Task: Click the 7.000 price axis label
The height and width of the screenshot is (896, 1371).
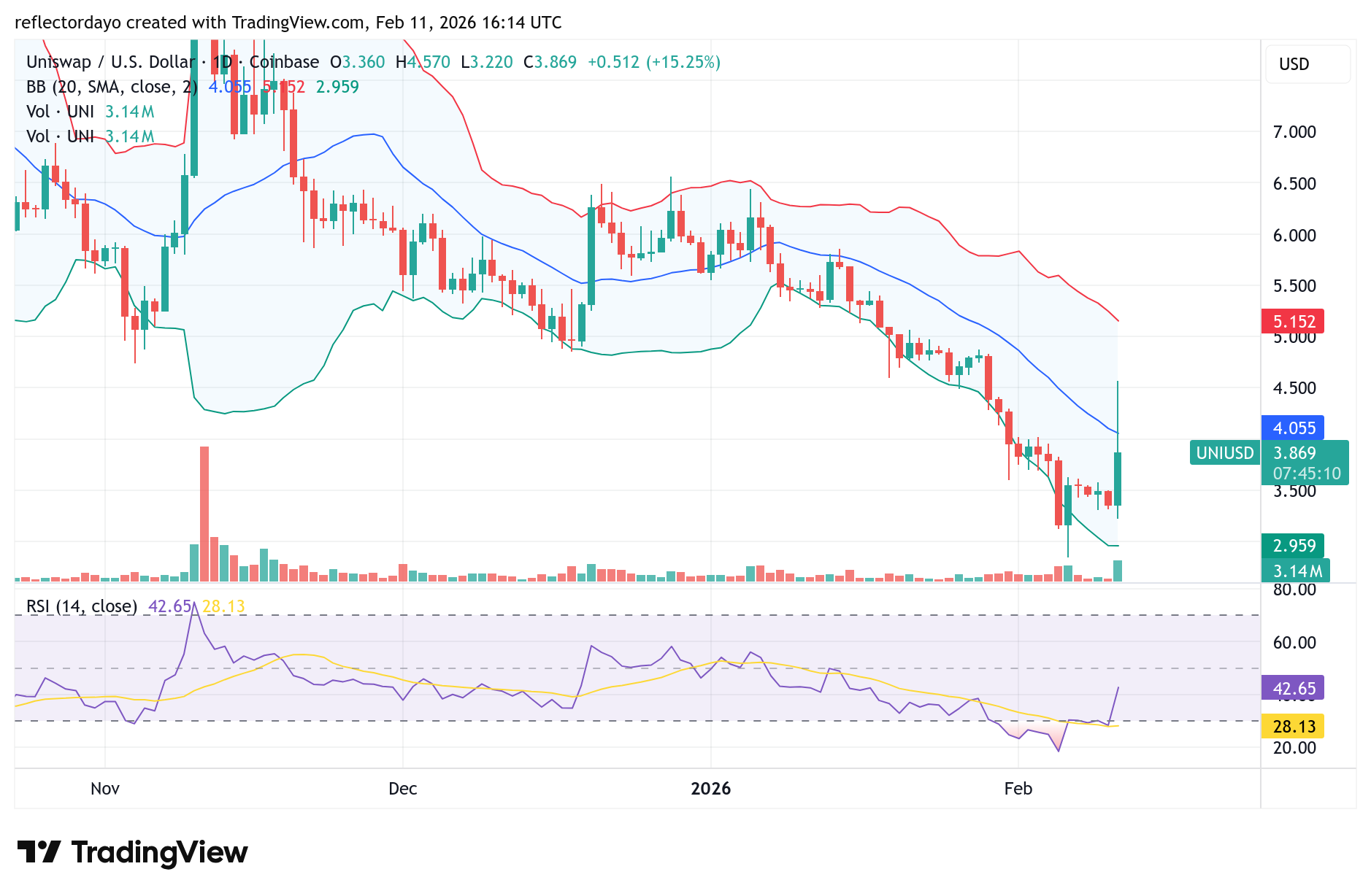Action: (1294, 132)
